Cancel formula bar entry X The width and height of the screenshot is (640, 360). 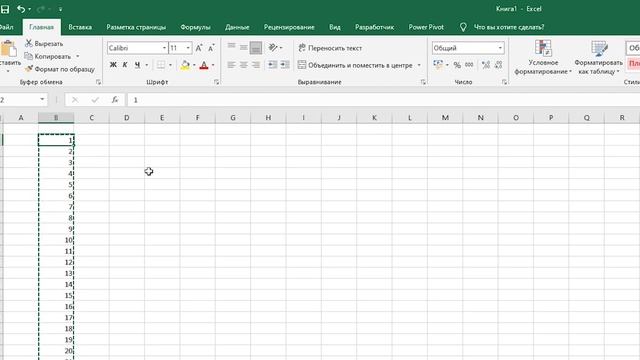point(75,100)
